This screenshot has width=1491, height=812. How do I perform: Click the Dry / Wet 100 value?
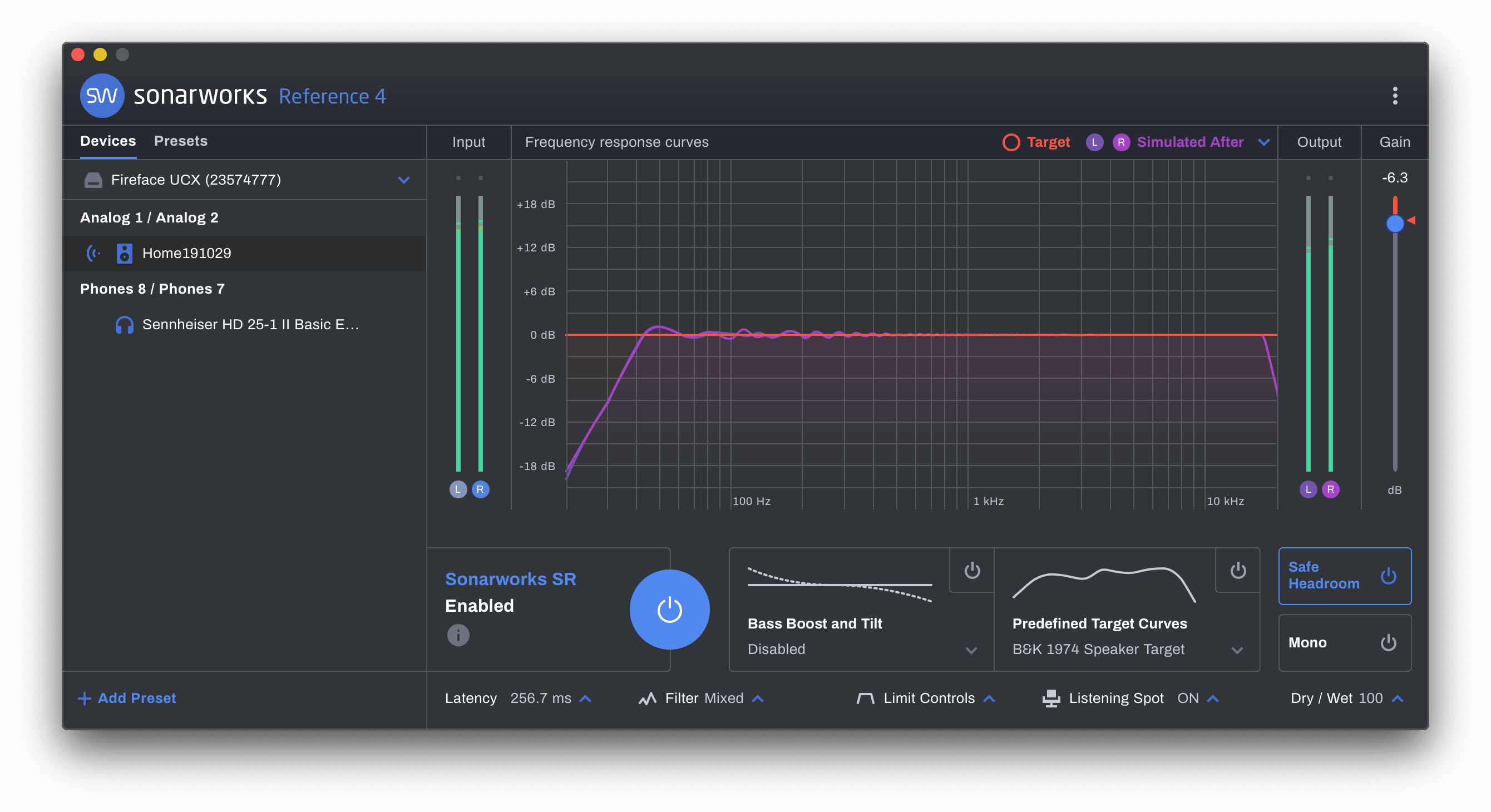pos(1370,699)
